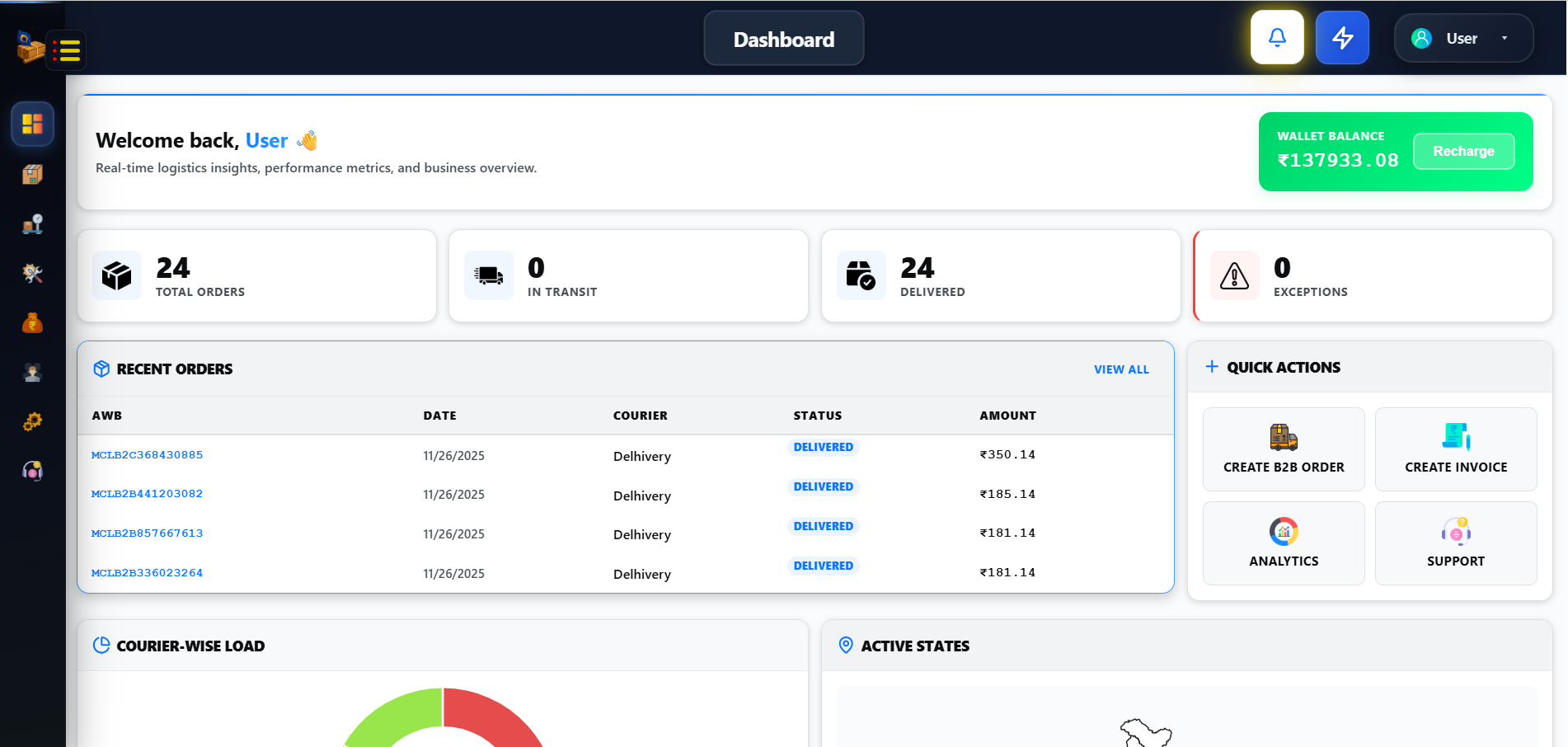Open the package box sidebar icon
Viewport: 1568px width, 747px height.
[32, 174]
